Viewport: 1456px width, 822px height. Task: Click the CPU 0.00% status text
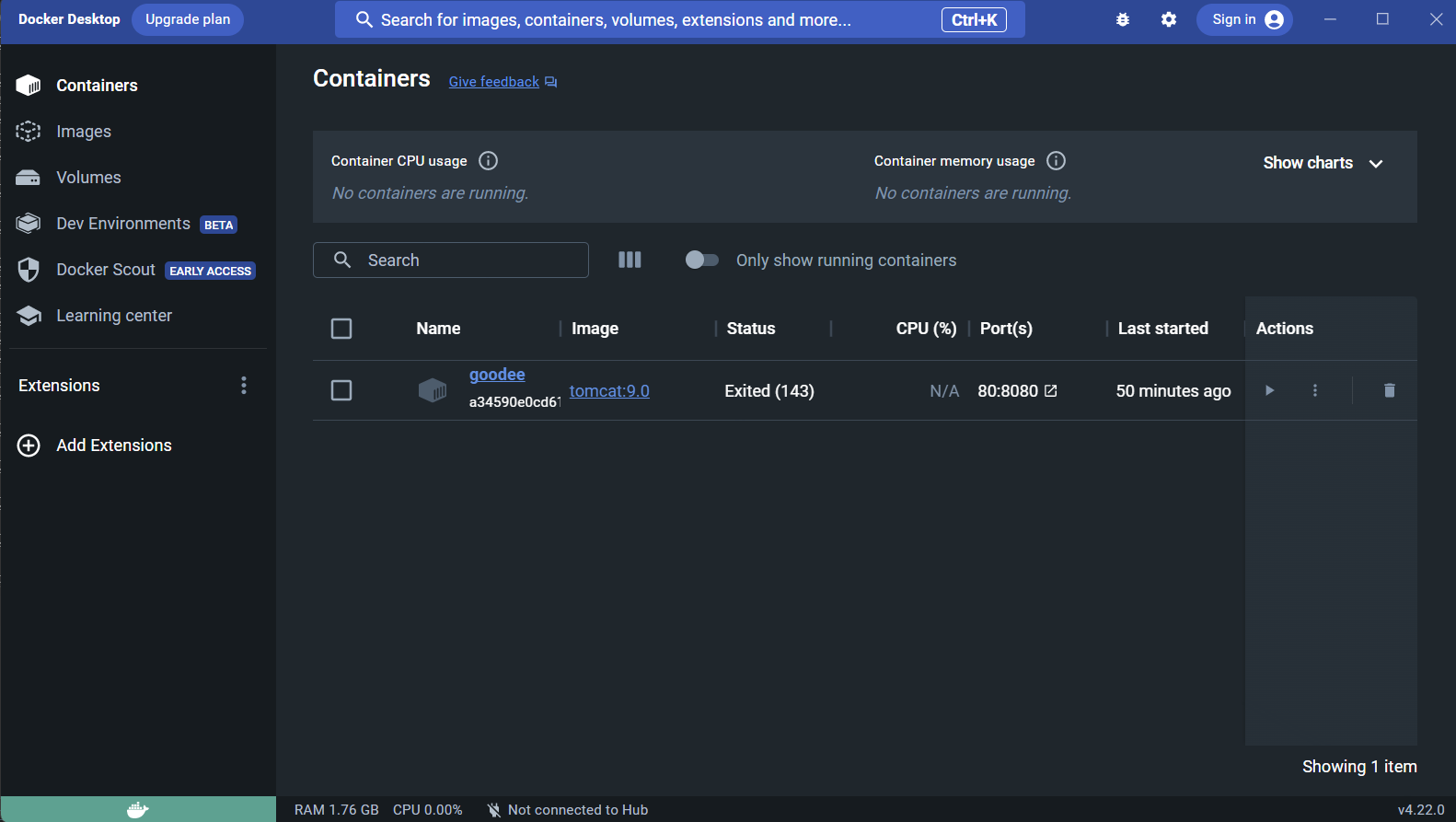(x=428, y=810)
